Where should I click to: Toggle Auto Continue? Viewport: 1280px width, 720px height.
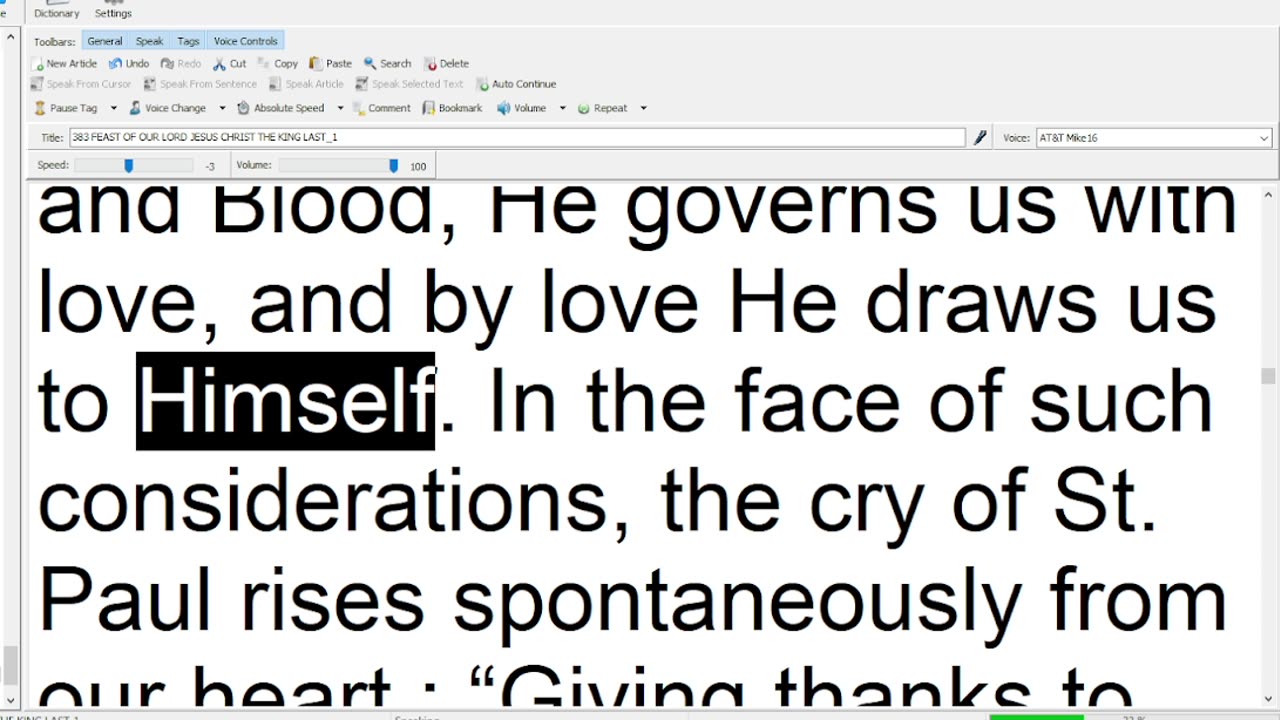pos(516,84)
